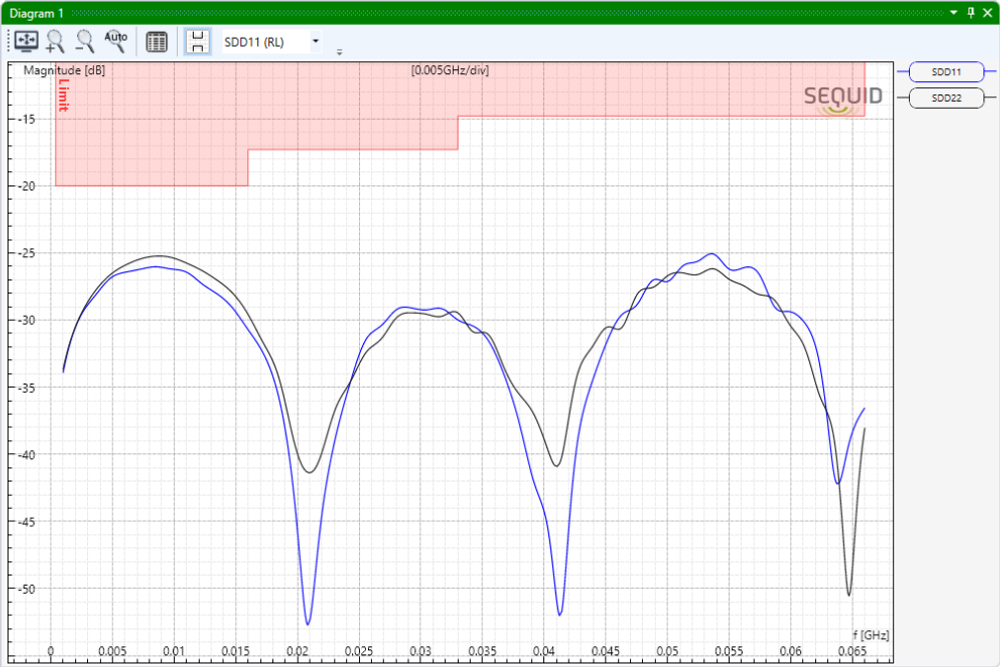This screenshot has height=667, width=1000.
Task: Click the SEQUID logo on the chart
Action: click(x=843, y=97)
